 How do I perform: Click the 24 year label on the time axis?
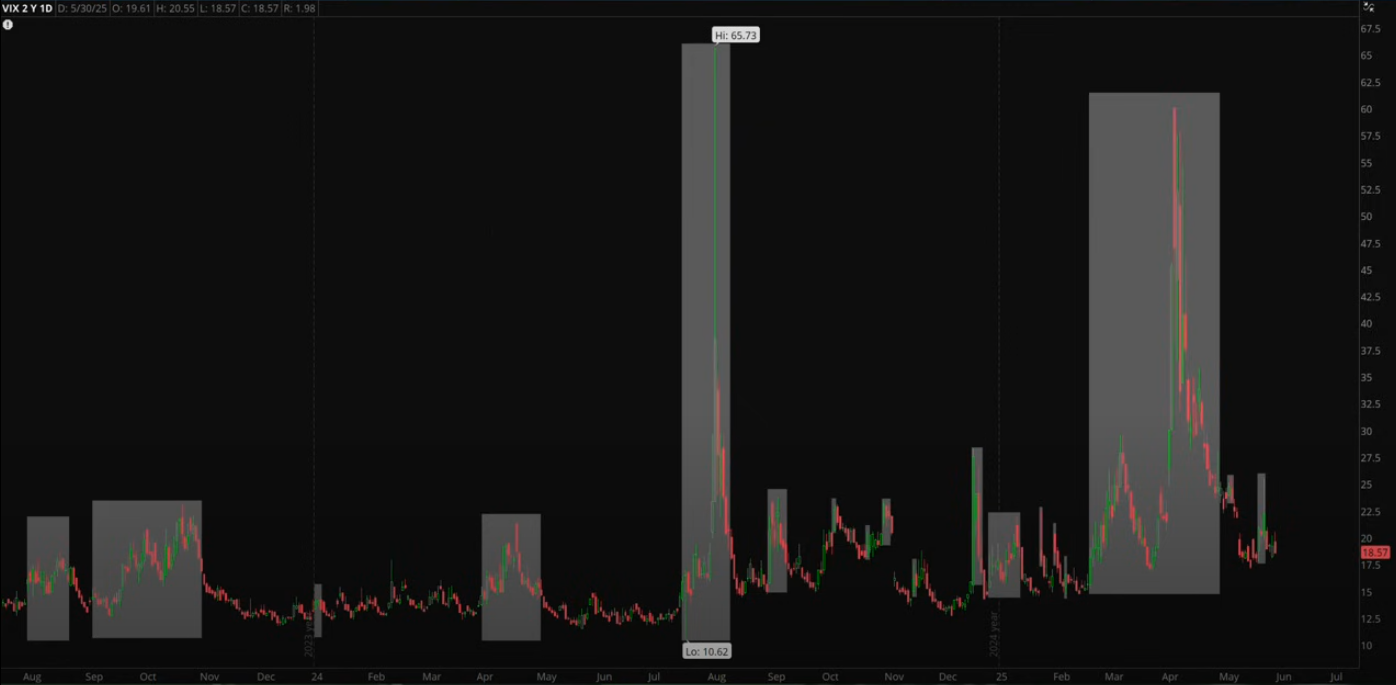pos(316,677)
